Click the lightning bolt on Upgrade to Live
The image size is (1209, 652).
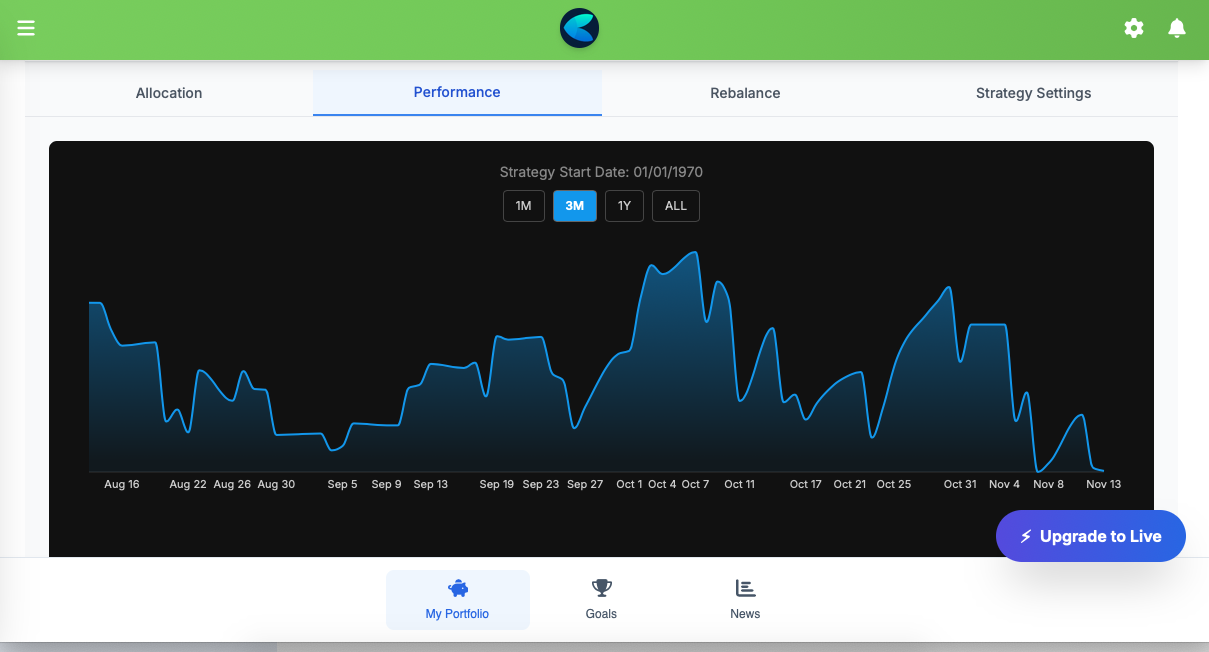pyautogui.click(x=1025, y=536)
